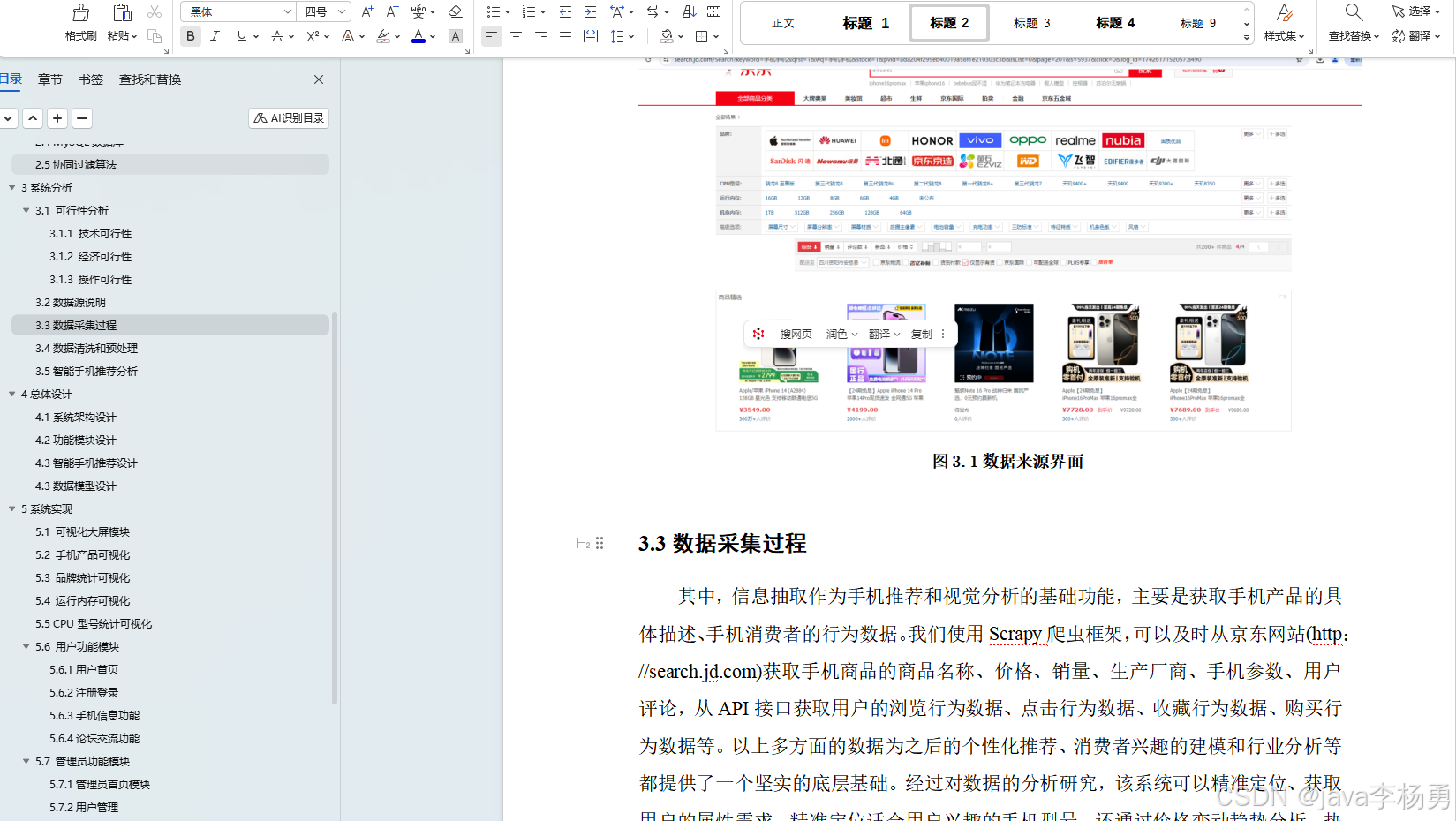Image resolution: width=1456 pixels, height=821 pixels.
Task: Click the AI识别目录 button
Action: [x=289, y=117]
